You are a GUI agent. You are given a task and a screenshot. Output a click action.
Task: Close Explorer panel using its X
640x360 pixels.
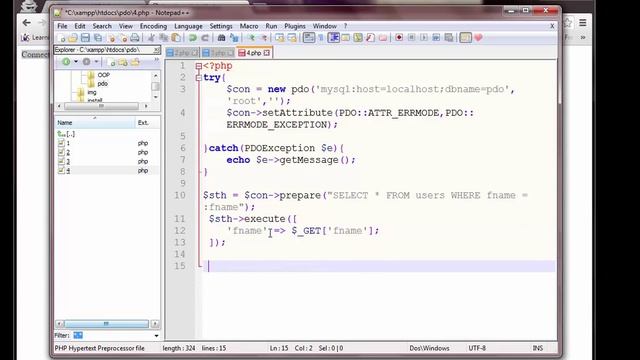(156, 50)
